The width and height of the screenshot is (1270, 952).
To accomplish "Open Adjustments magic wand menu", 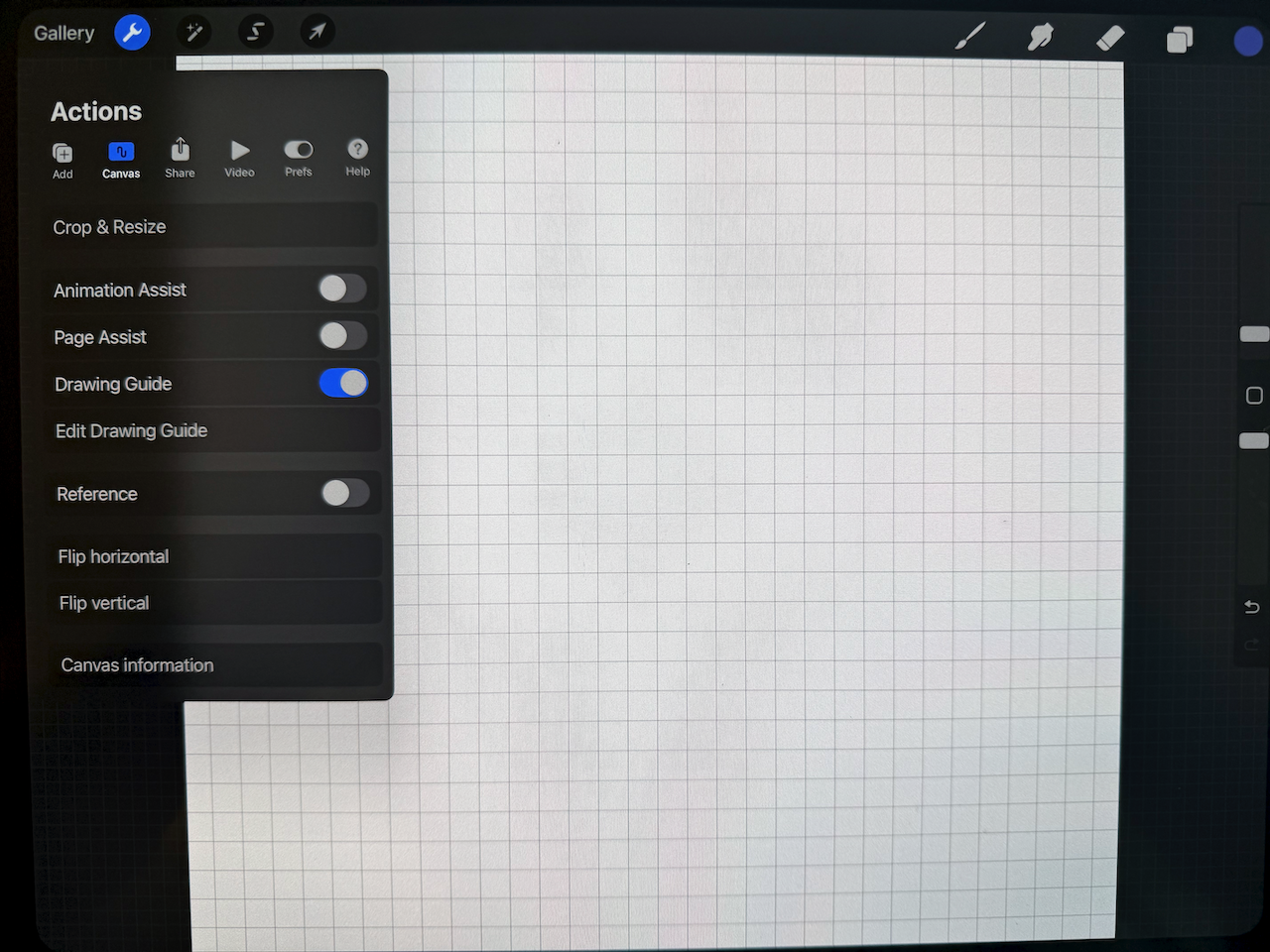I will pos(194,33).
